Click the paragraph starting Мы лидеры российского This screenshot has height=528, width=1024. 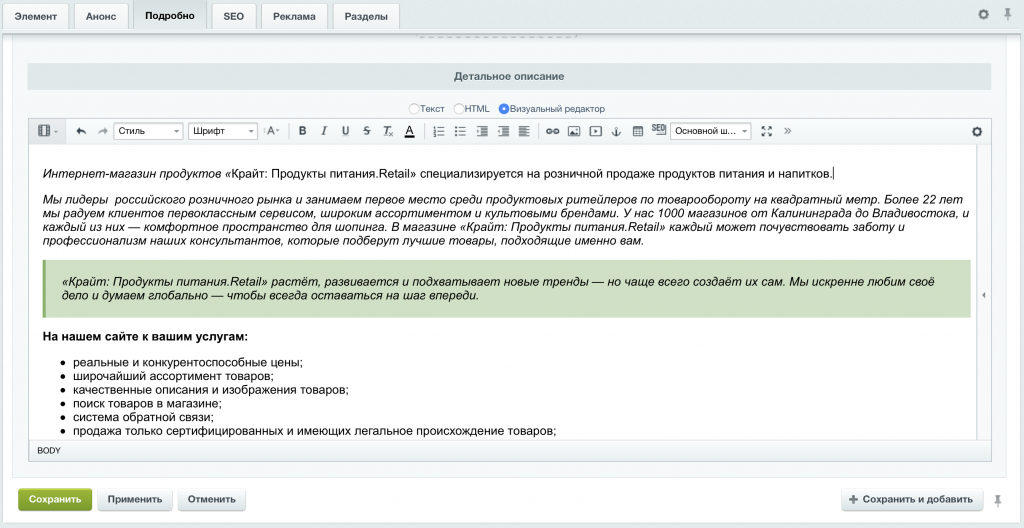click(x=507, y=220)
